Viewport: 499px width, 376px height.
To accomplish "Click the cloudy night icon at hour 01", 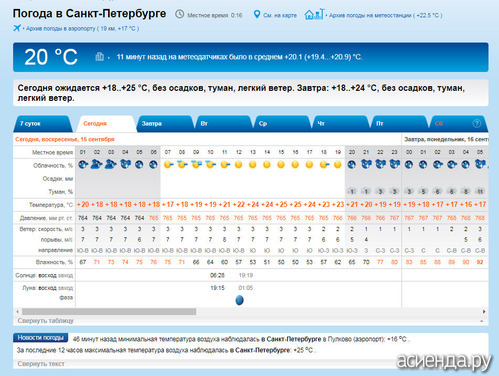I will point(83,164).
